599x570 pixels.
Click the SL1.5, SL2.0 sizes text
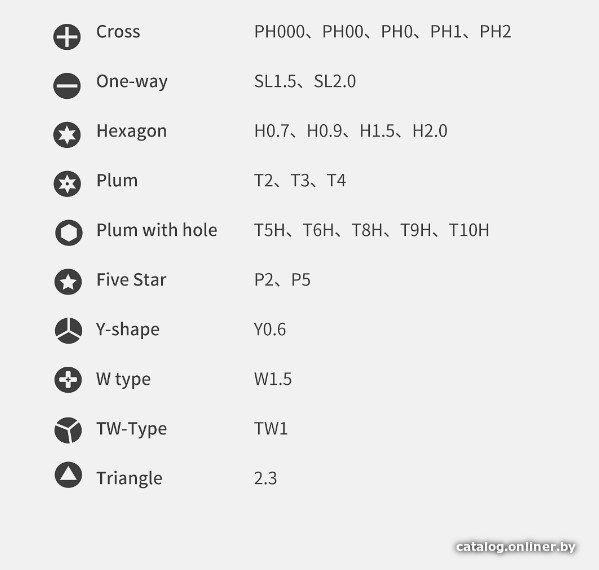(305, 81)
